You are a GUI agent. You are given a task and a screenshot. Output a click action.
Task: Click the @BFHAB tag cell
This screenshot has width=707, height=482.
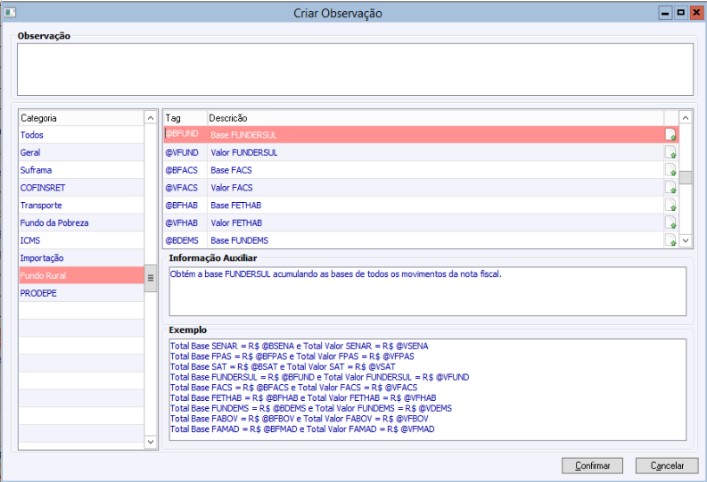[185, 205]
